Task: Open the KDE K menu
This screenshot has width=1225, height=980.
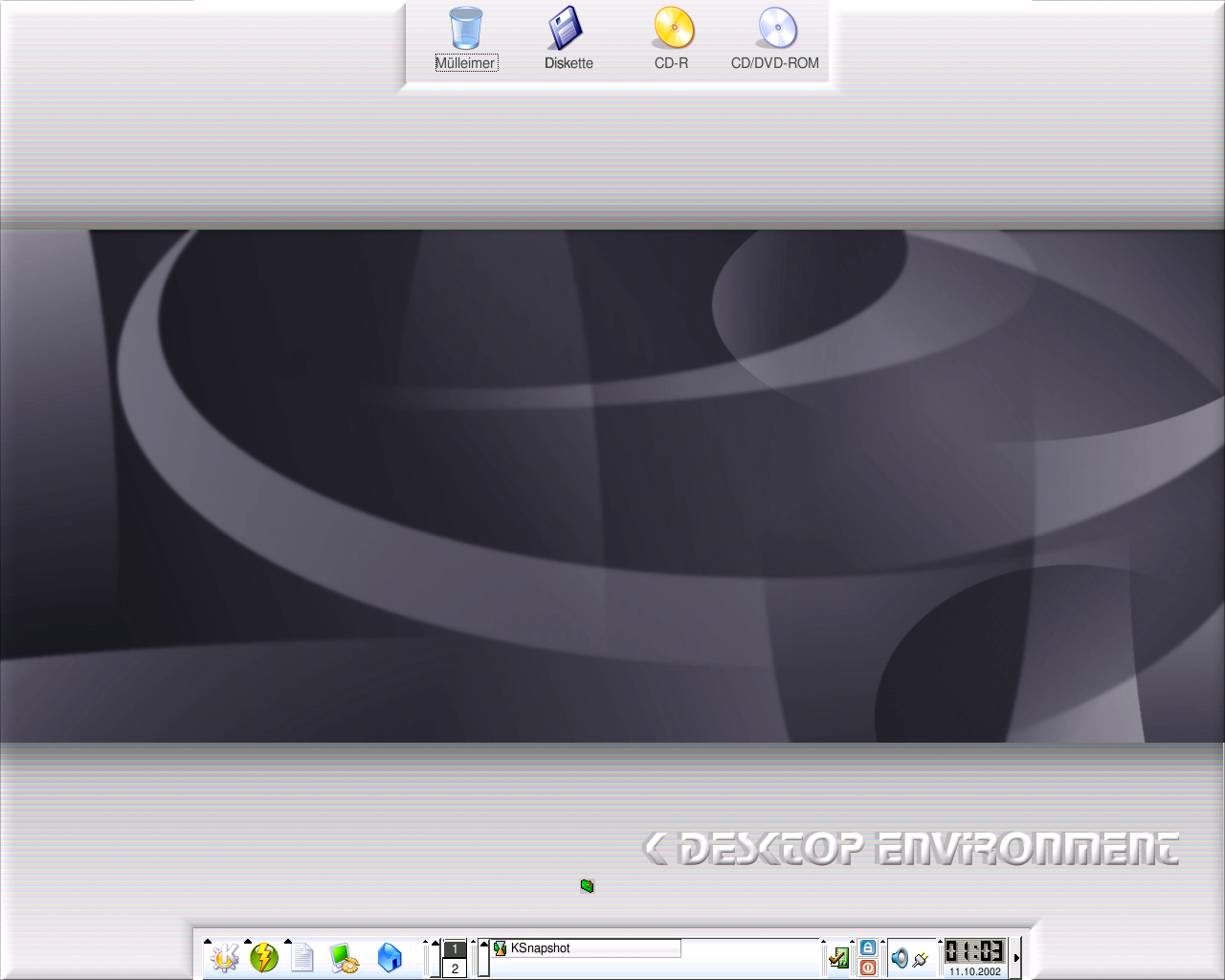Action: point(225,957)
